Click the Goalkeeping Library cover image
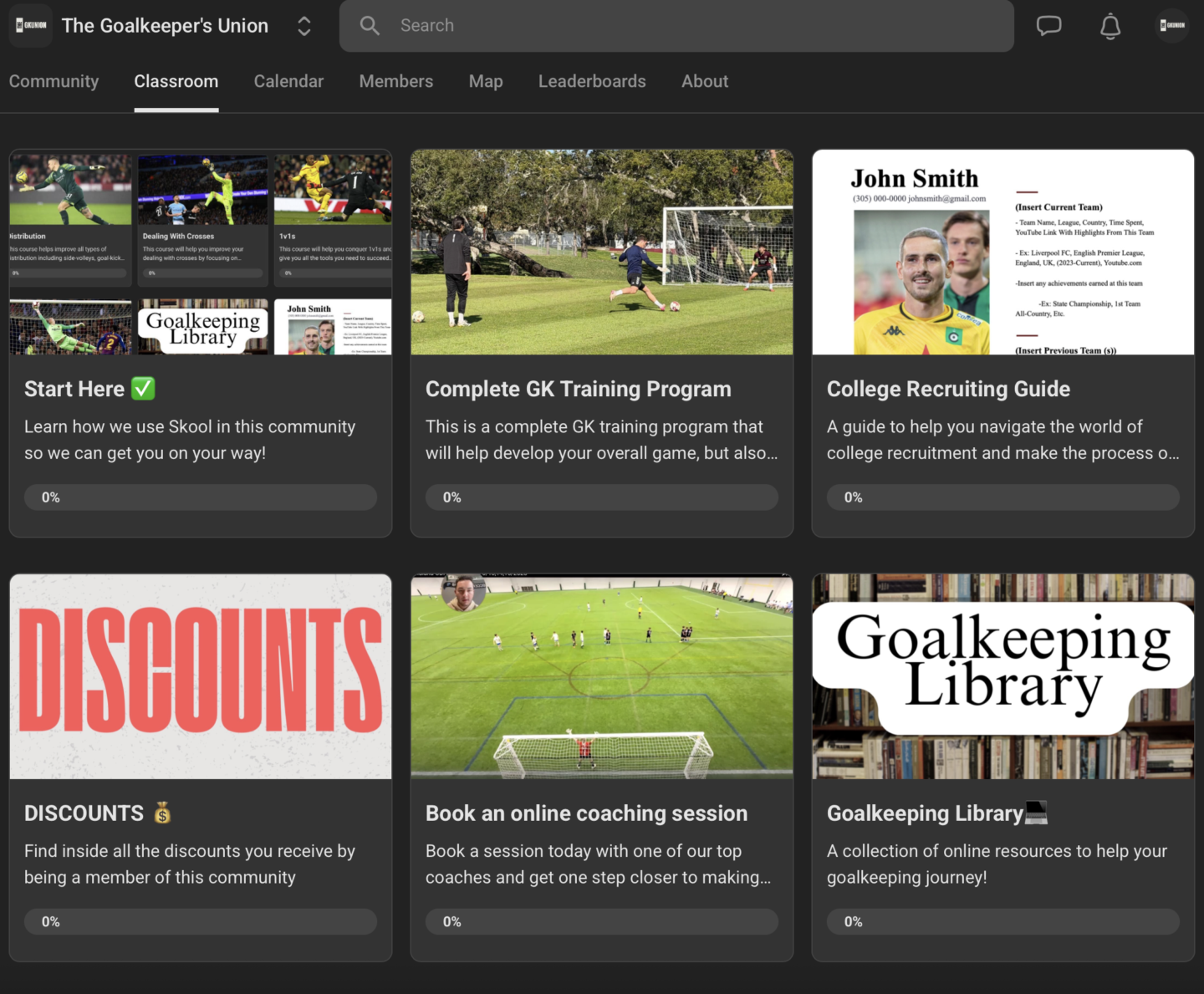 coord(1002,675)
